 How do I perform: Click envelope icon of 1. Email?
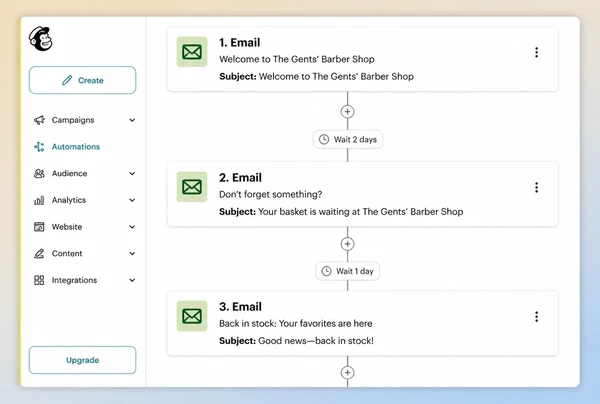[192, 52]
